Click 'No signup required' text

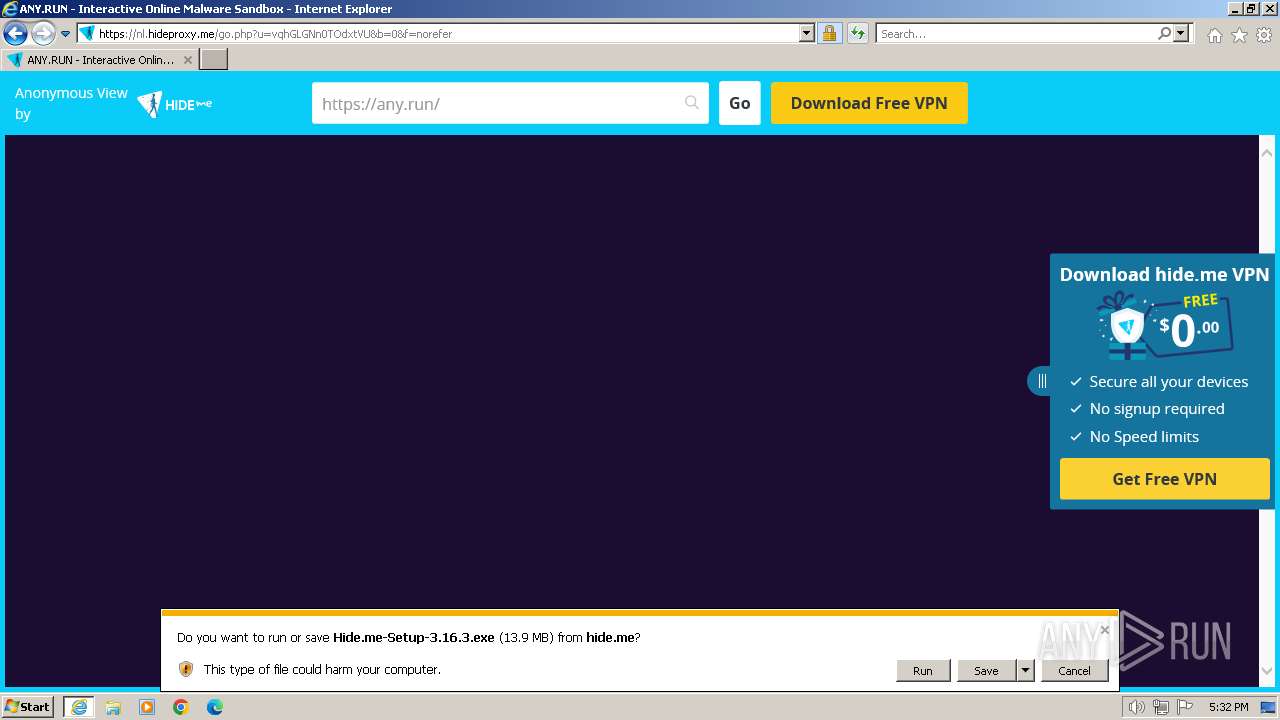click(1157, 409)
